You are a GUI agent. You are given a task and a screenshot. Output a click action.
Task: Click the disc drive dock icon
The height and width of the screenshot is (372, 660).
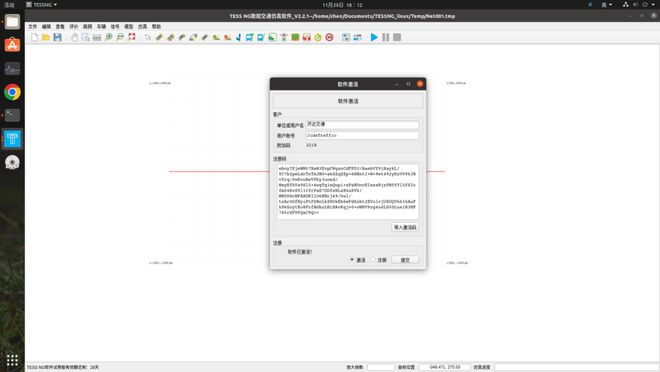click(x=12, y=162)
